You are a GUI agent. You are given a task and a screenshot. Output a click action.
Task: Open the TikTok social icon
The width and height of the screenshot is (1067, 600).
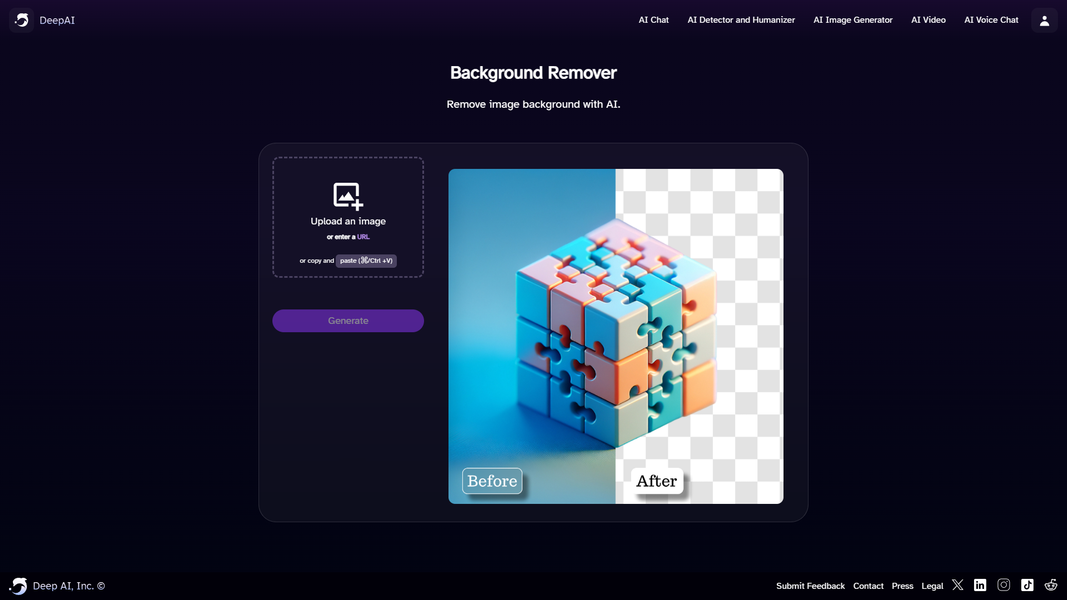tap(1027, 585)
